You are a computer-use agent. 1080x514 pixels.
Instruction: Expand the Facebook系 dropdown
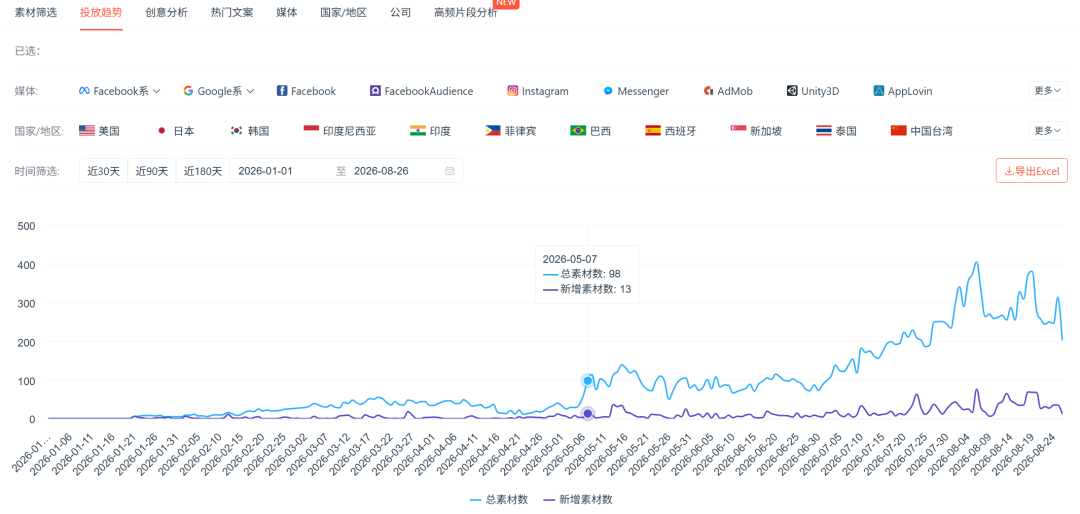[120, 91]
